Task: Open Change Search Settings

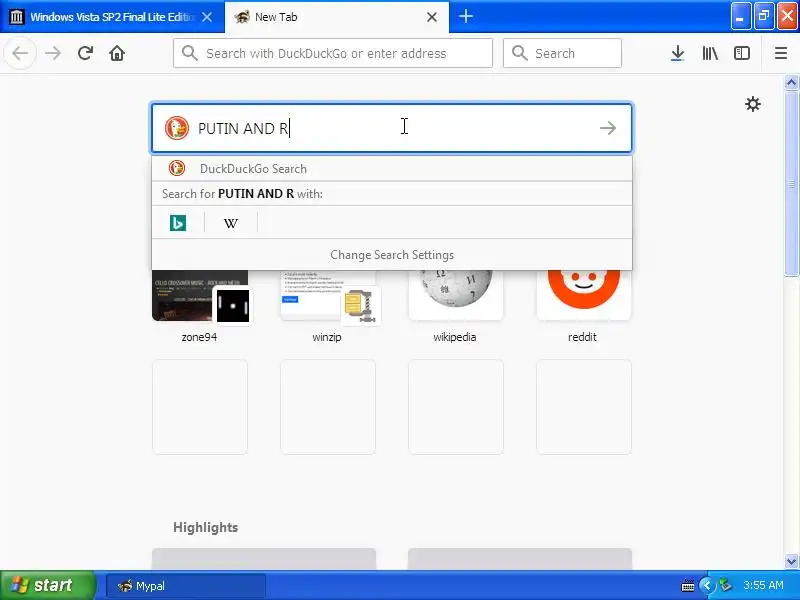Action: coord(392,255)
